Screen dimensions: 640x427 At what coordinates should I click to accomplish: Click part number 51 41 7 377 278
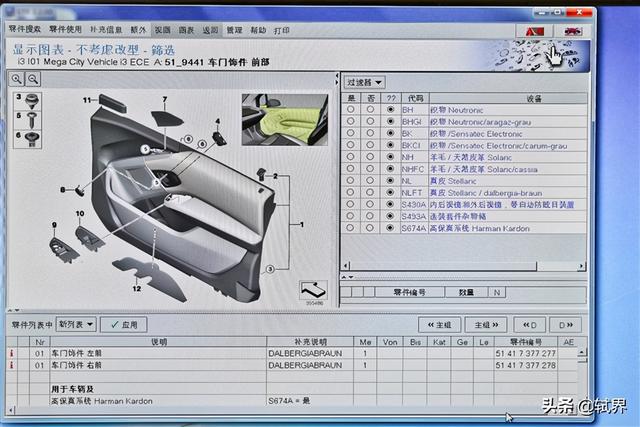[x=526, y=365]
